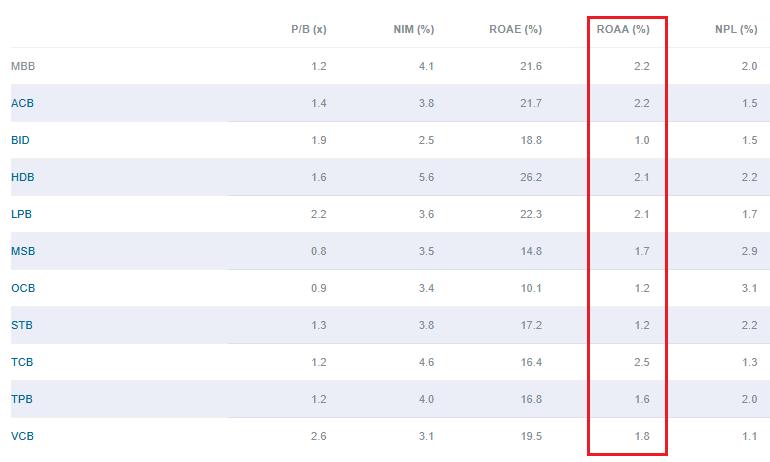Screen dimensions: 770x462
Task: Open the LPB ticker link
Action: pos(22,214)
